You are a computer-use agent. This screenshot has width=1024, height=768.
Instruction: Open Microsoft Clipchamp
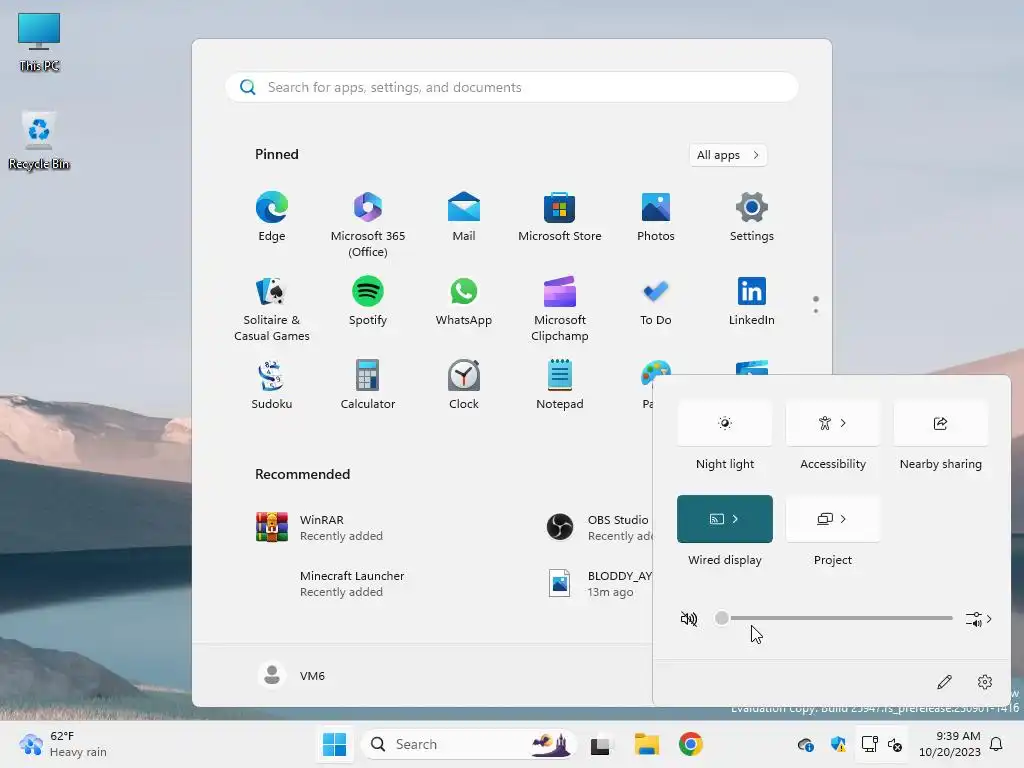[x=560, y=308]
